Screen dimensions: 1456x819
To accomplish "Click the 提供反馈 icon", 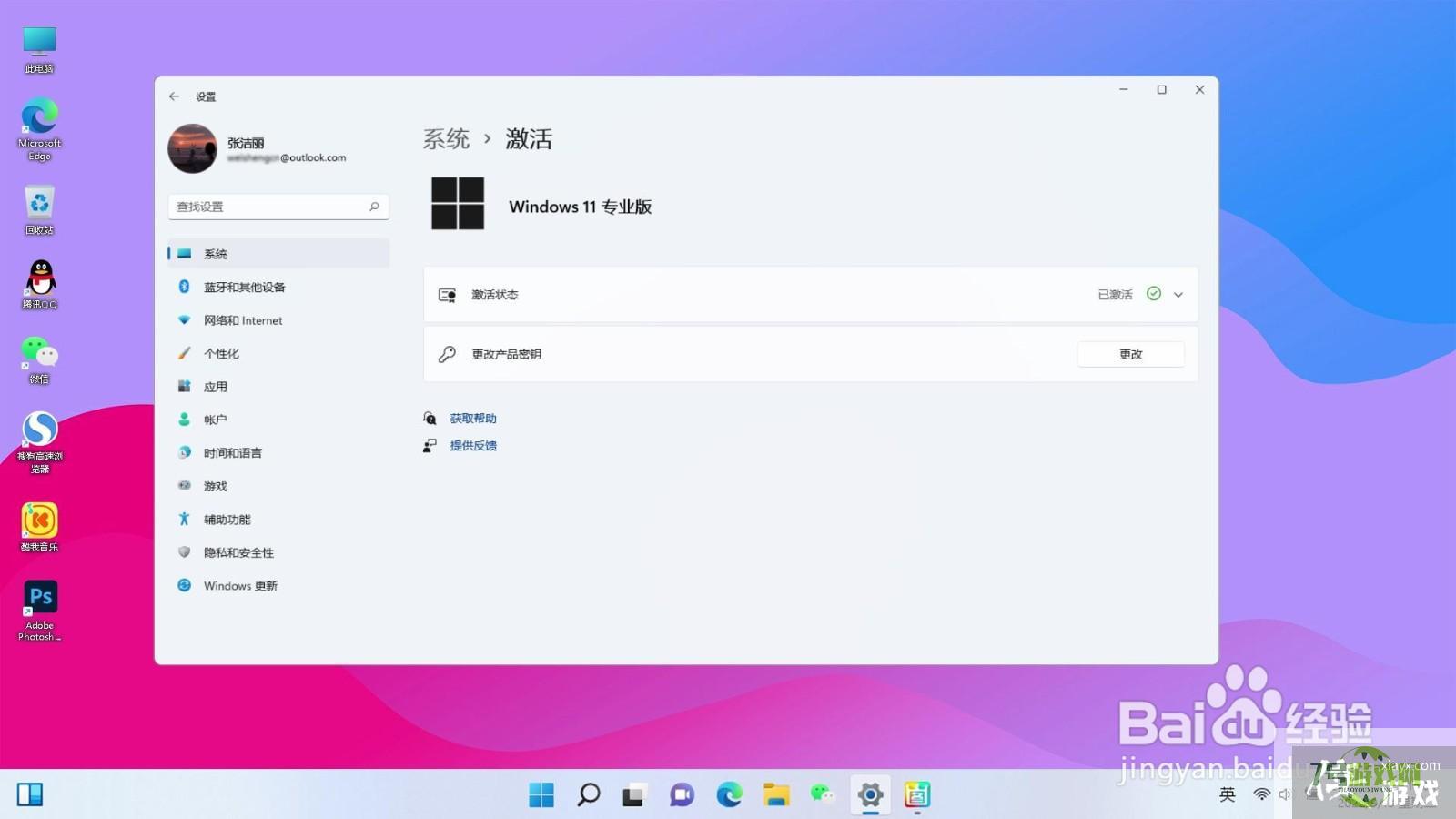I will (x=430, y=446).
